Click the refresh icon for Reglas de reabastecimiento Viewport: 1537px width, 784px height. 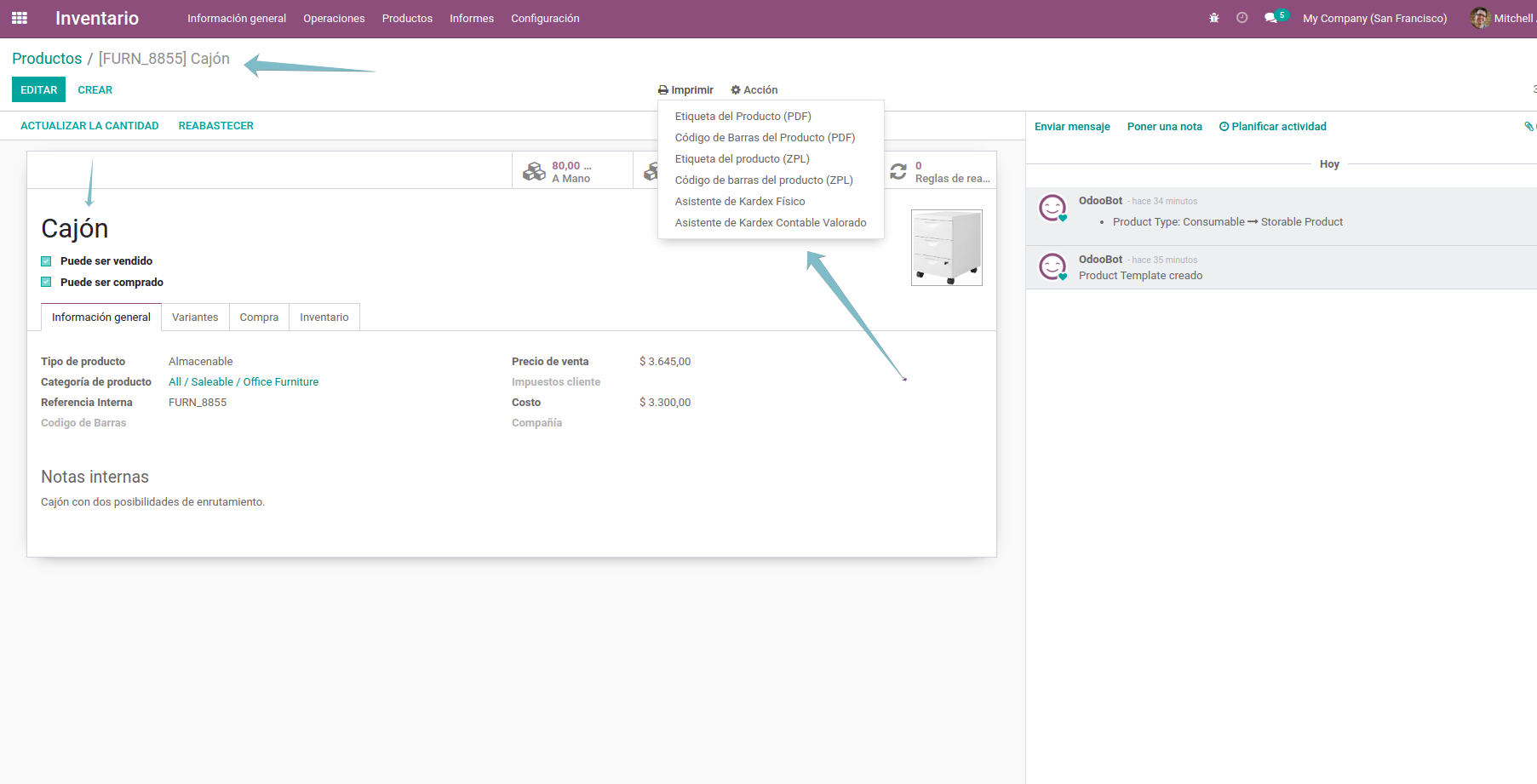898,171
